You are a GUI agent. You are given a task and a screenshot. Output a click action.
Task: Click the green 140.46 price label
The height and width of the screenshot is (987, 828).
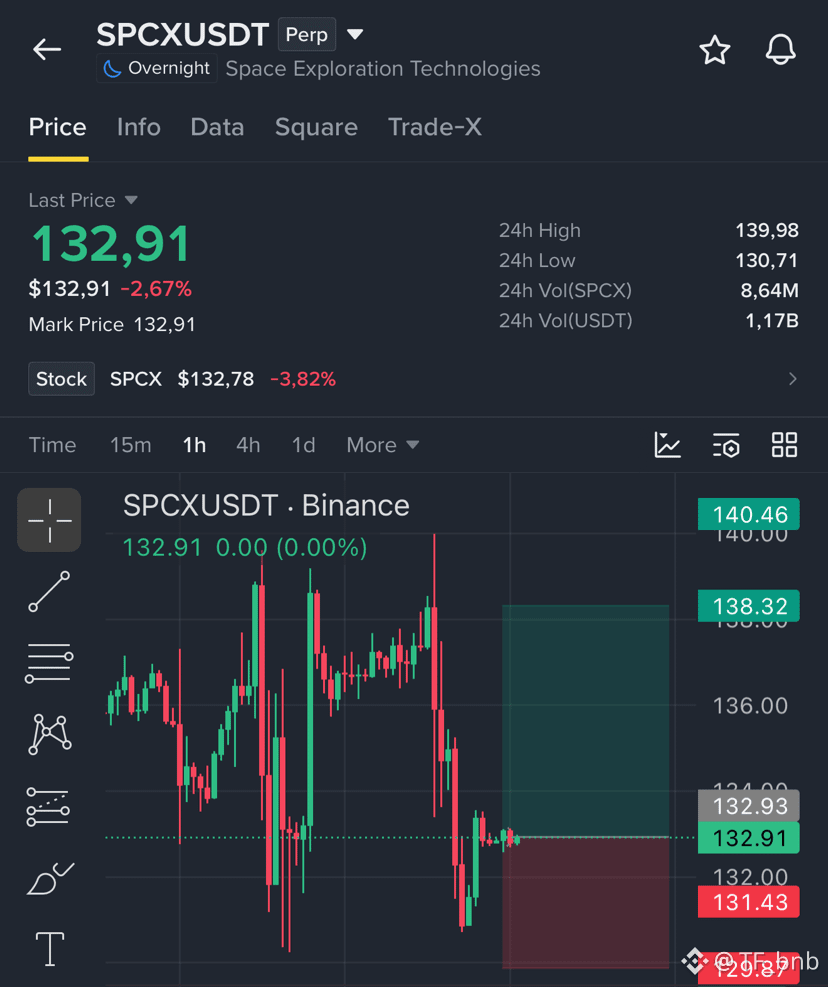coord(749,514)
